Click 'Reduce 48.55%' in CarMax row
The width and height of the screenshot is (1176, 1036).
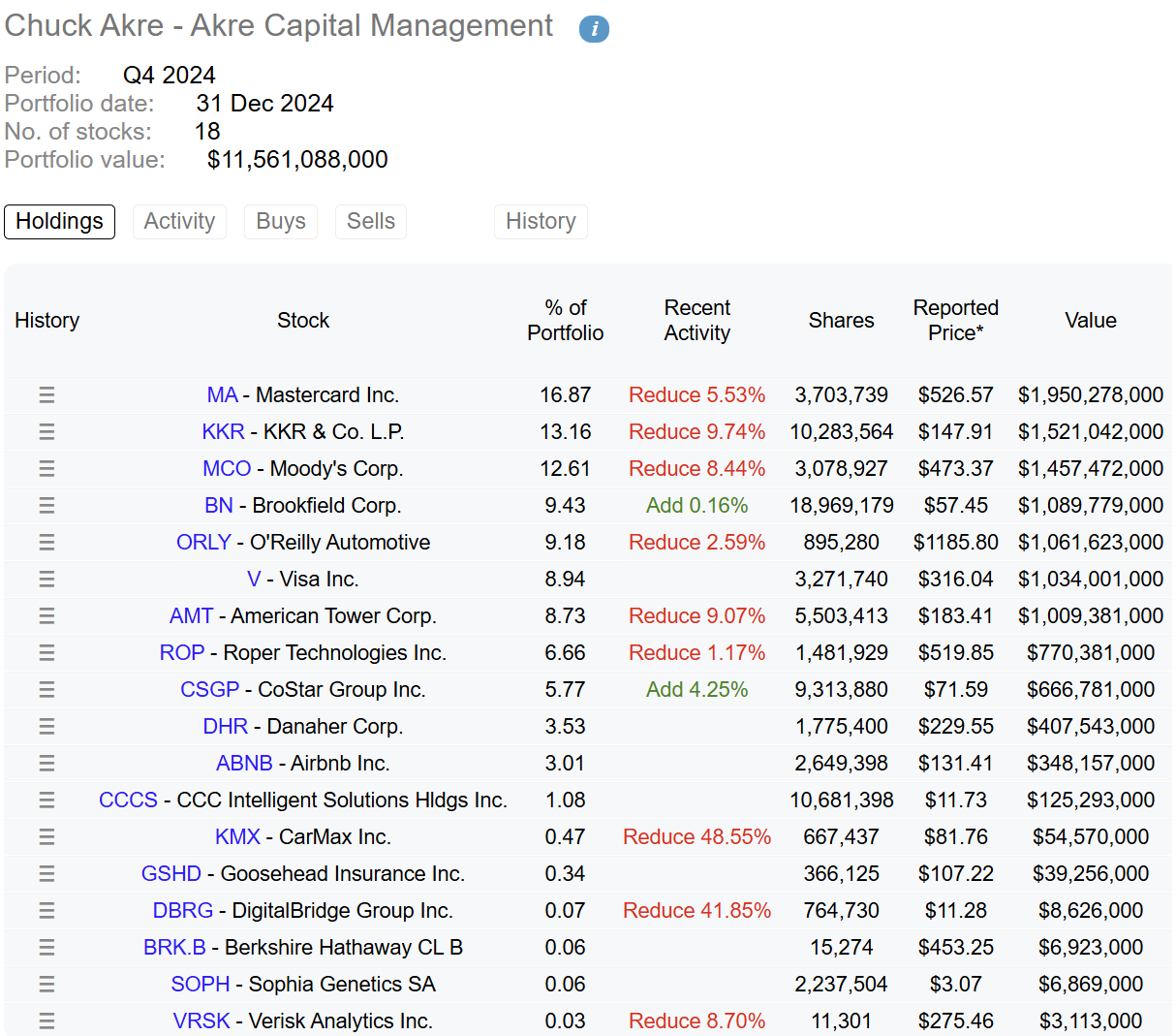(697, 836)
